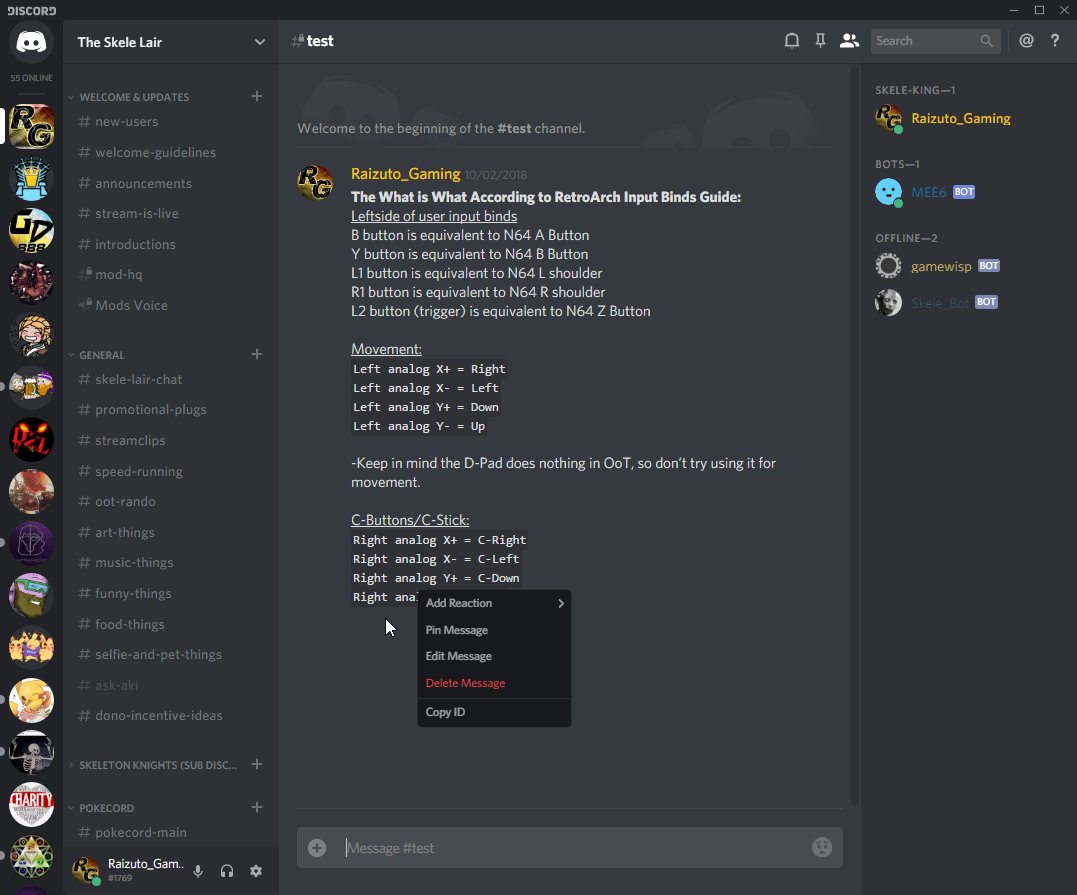Open notification settings bell icon
This screenshot has height=895, width=1077.
(791, 41)
